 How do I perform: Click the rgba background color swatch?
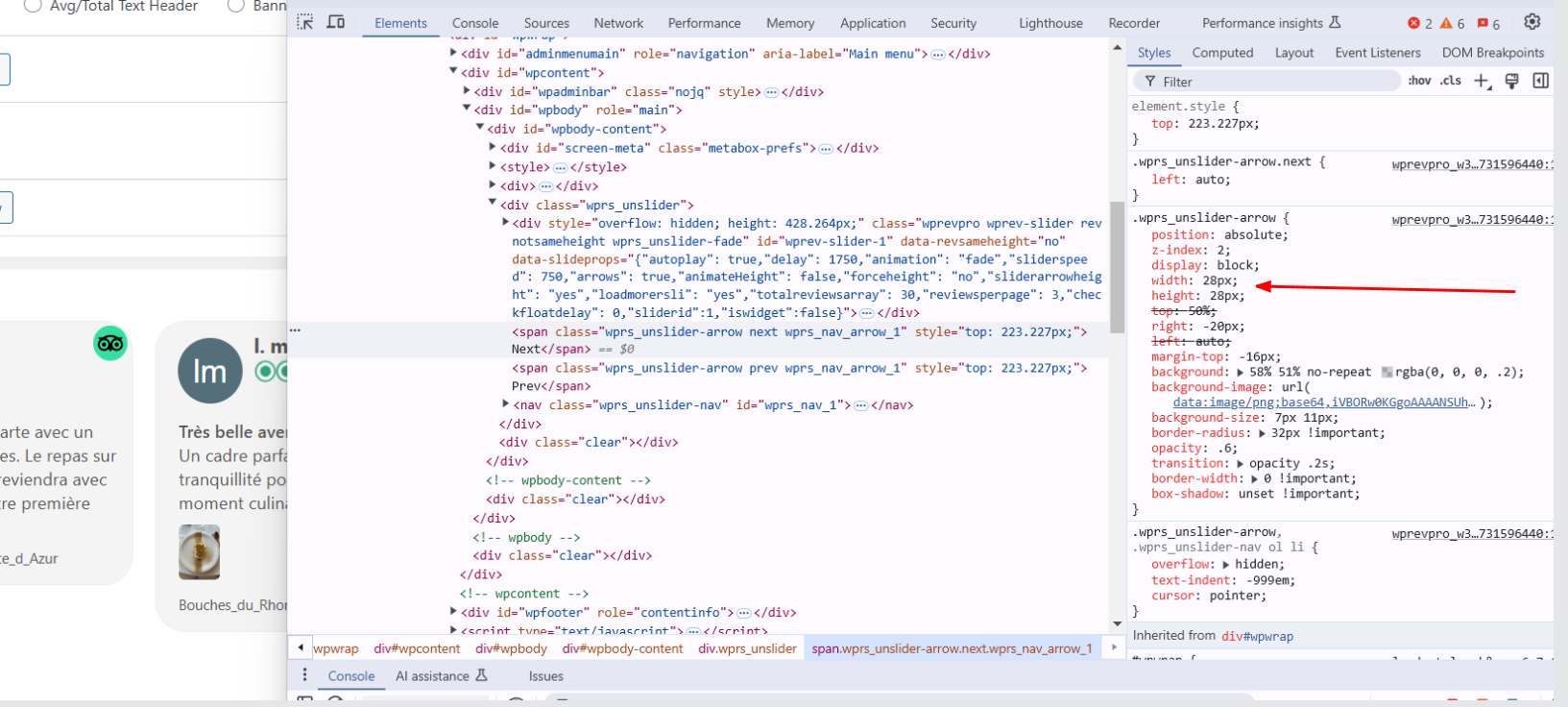(1387, 373)
